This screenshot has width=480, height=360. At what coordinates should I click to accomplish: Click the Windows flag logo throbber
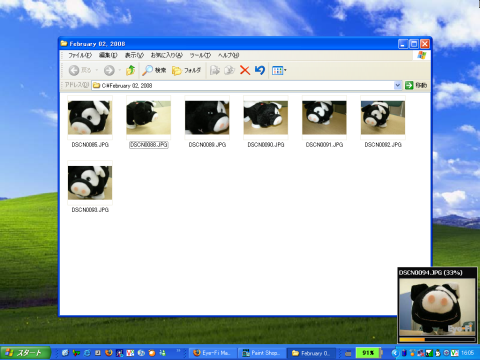(422, 55)
